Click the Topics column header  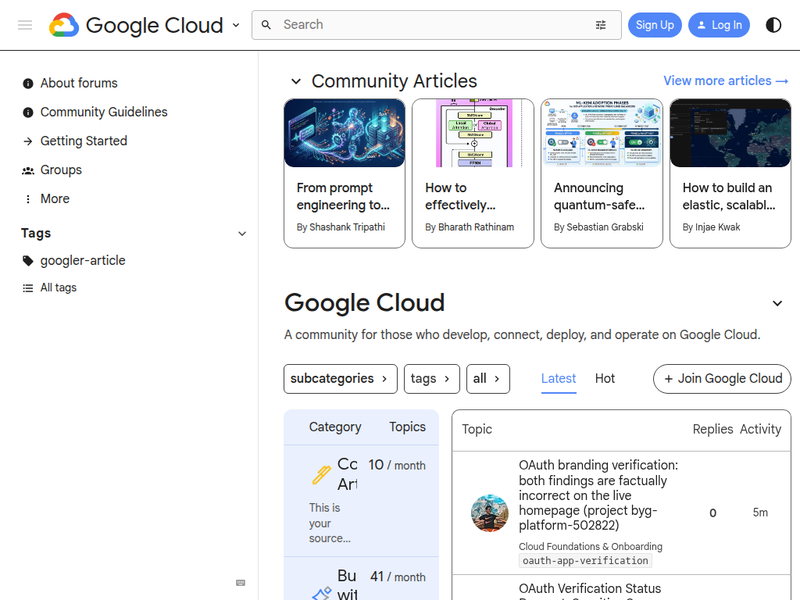pos(407,427)
